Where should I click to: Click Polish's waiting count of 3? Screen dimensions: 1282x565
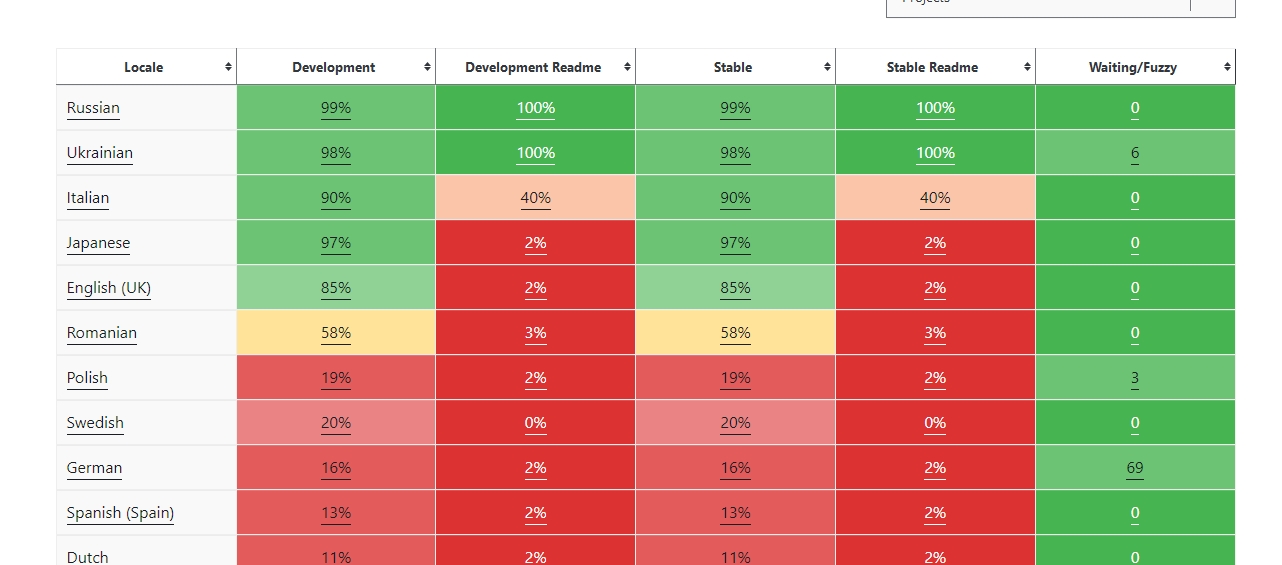point(1135,378)
